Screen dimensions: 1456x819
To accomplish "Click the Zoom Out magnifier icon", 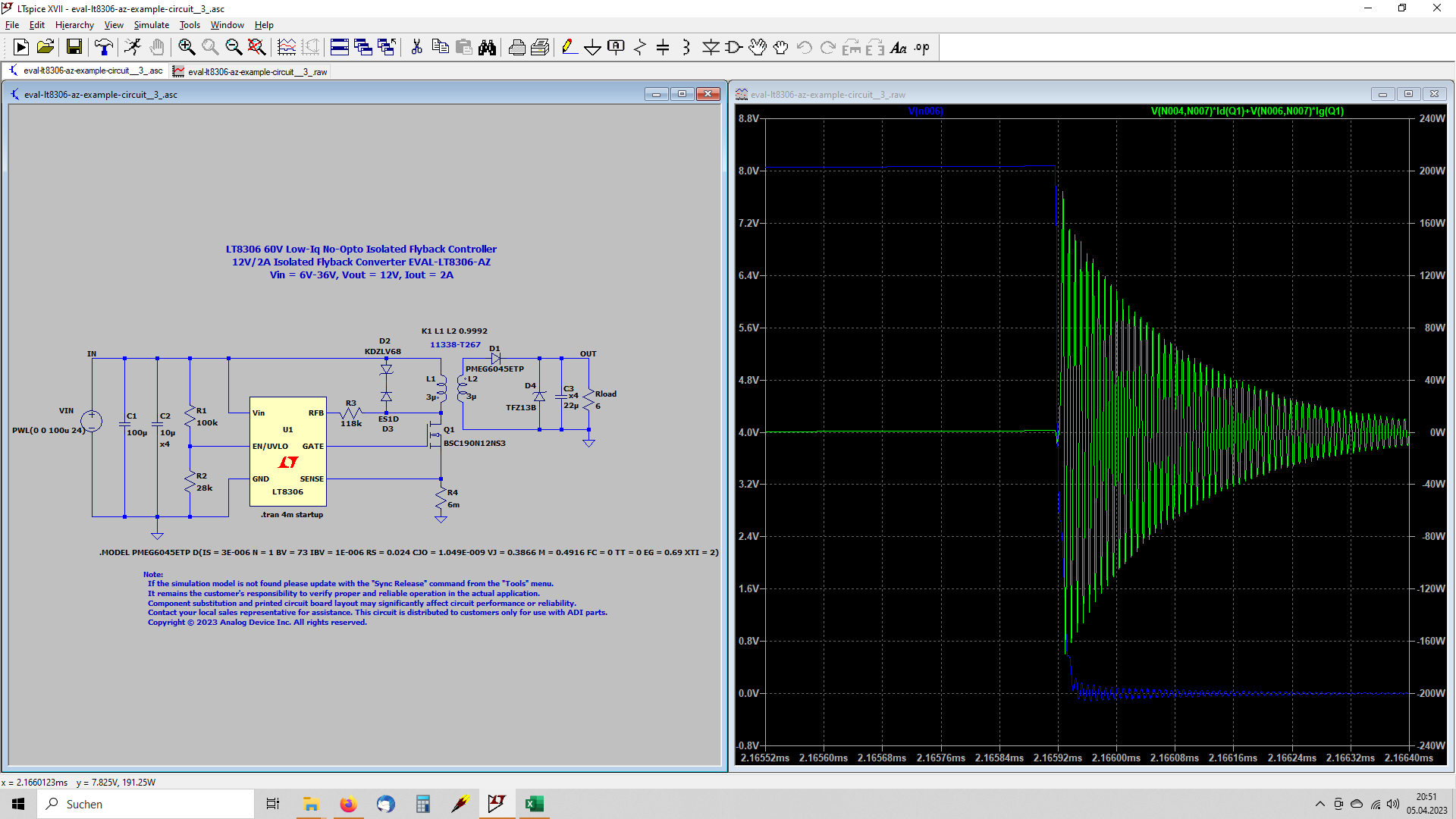I will pos(234,47).
